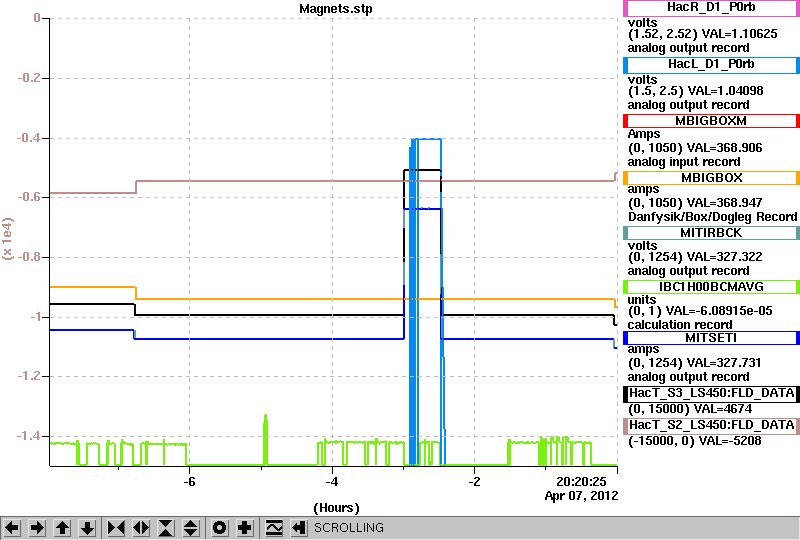This screenshot has height=540, width=800.
Task: Select the MITIRBCK curve label
Action: coord(711,233)
